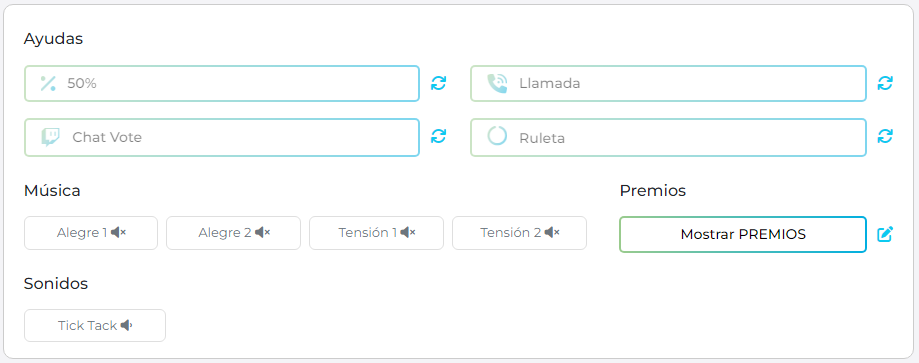Activate the Chat Vote help option

[x=222, y=137]
